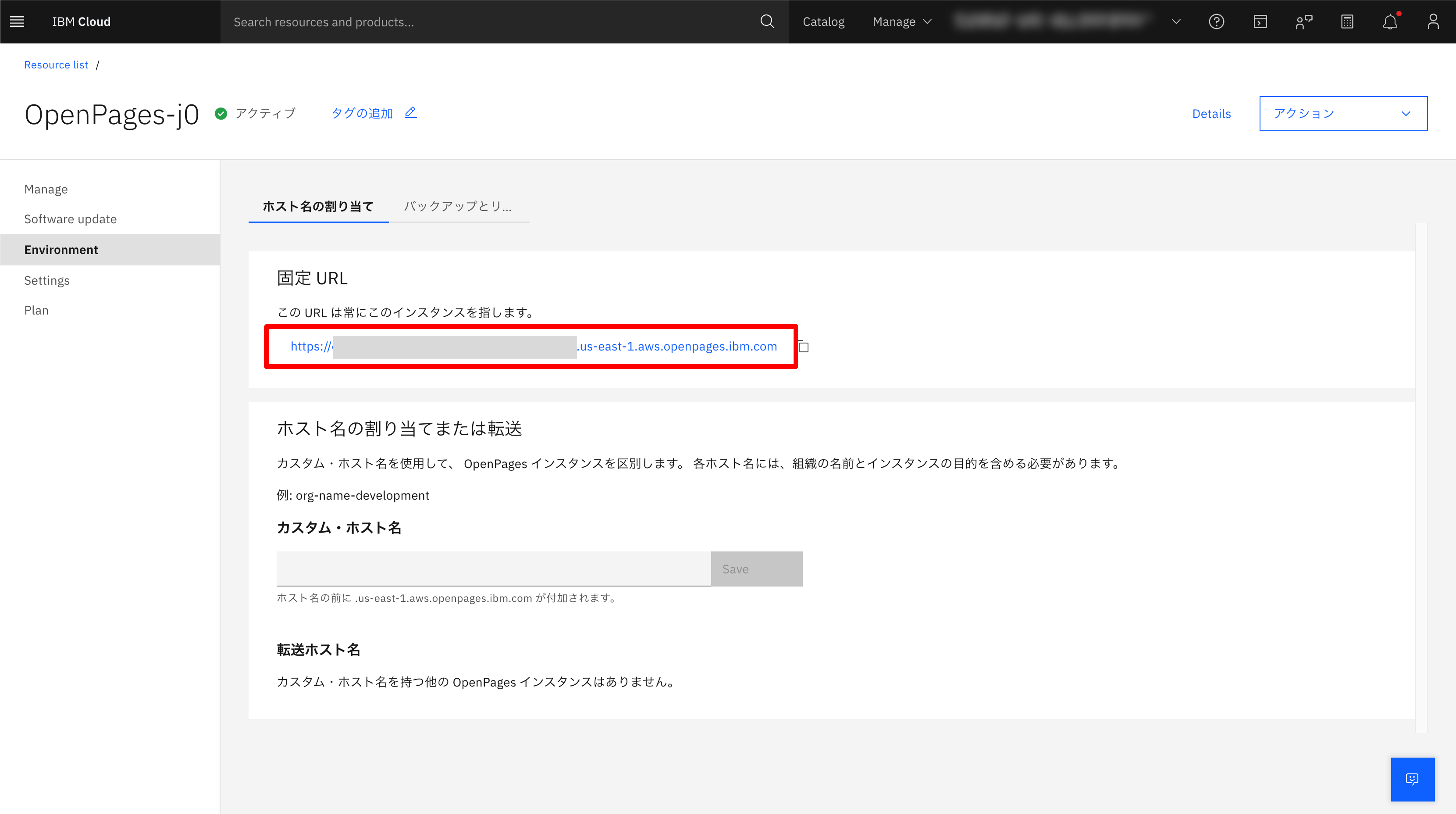The width and height of the screenshot is (1456, 814).
Task: Expand the Manage dropdown in the top bar
Action: [902, 22]
